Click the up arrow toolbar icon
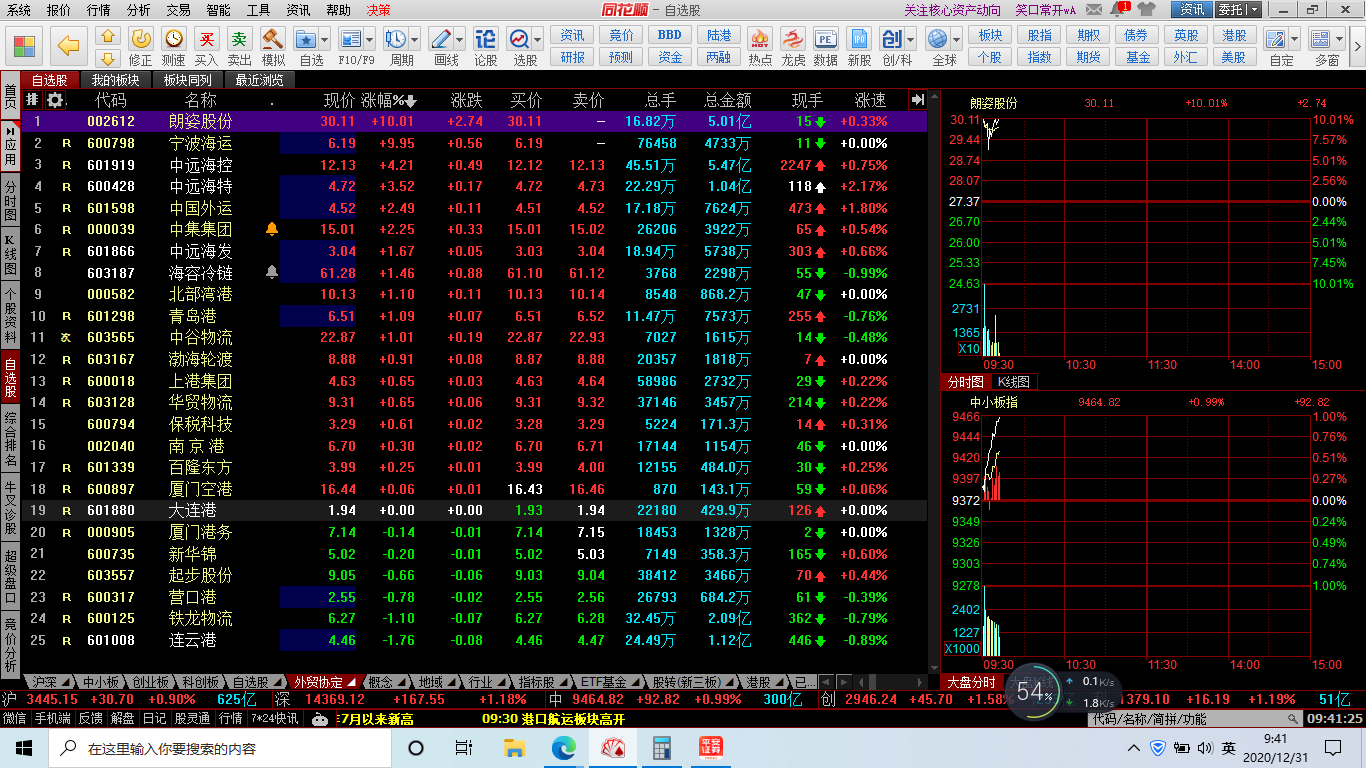Viewport: 1366px width, 768px height. tap(108, 36)
